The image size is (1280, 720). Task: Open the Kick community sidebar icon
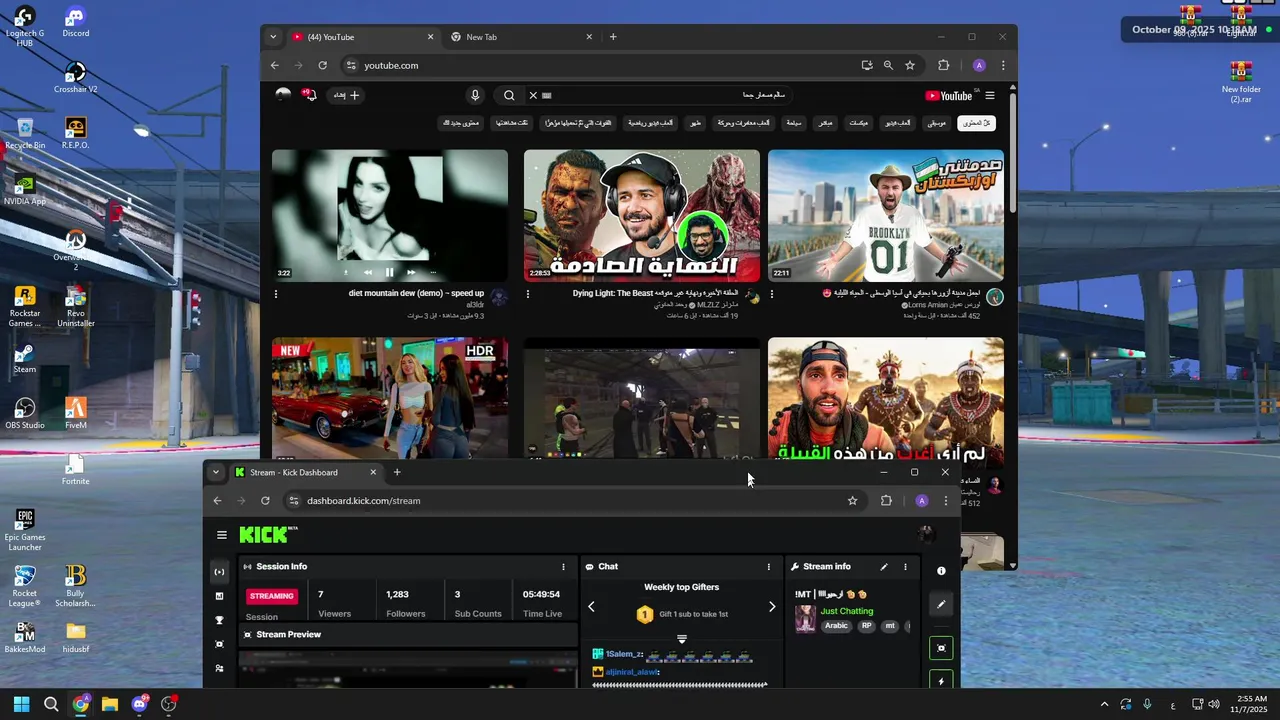point(219,668)
